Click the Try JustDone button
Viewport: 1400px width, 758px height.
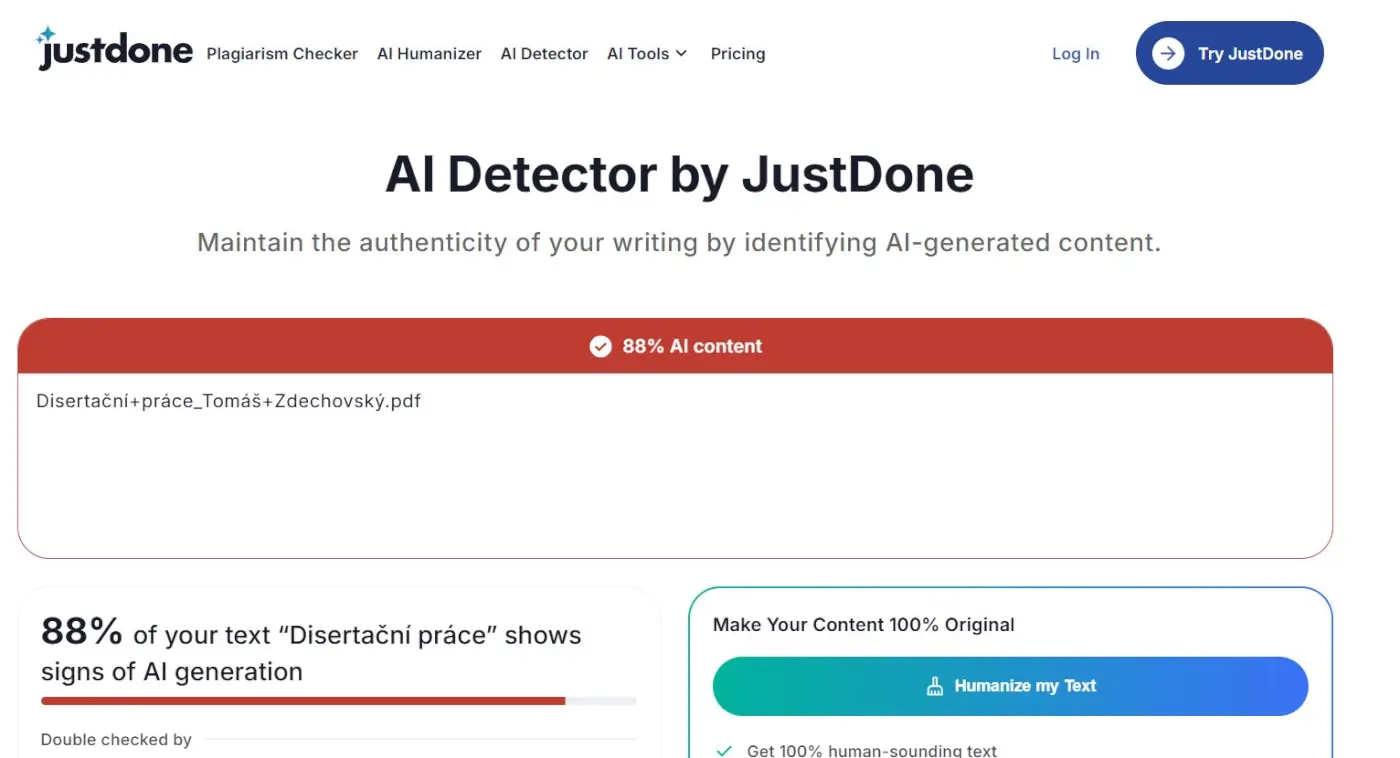1230,53
